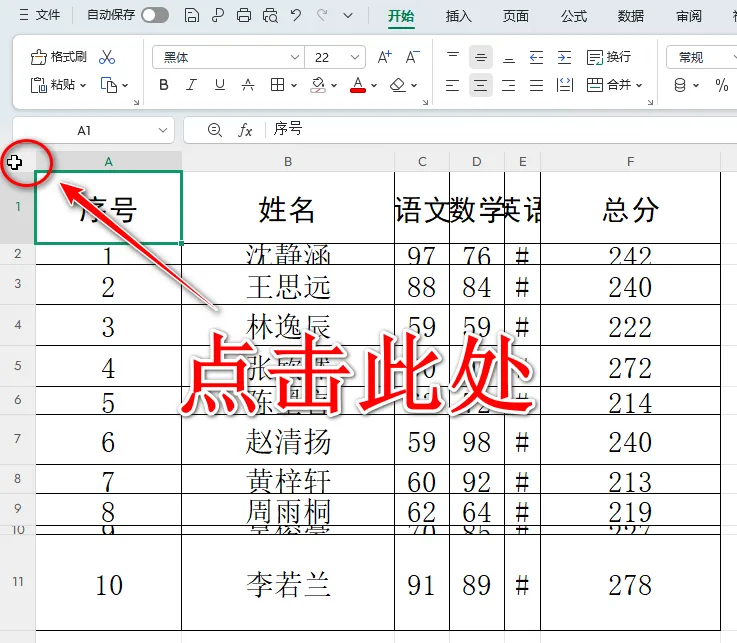Select top vertical alignment
Screen dimensions: 737x643
(x=453, y=57)
